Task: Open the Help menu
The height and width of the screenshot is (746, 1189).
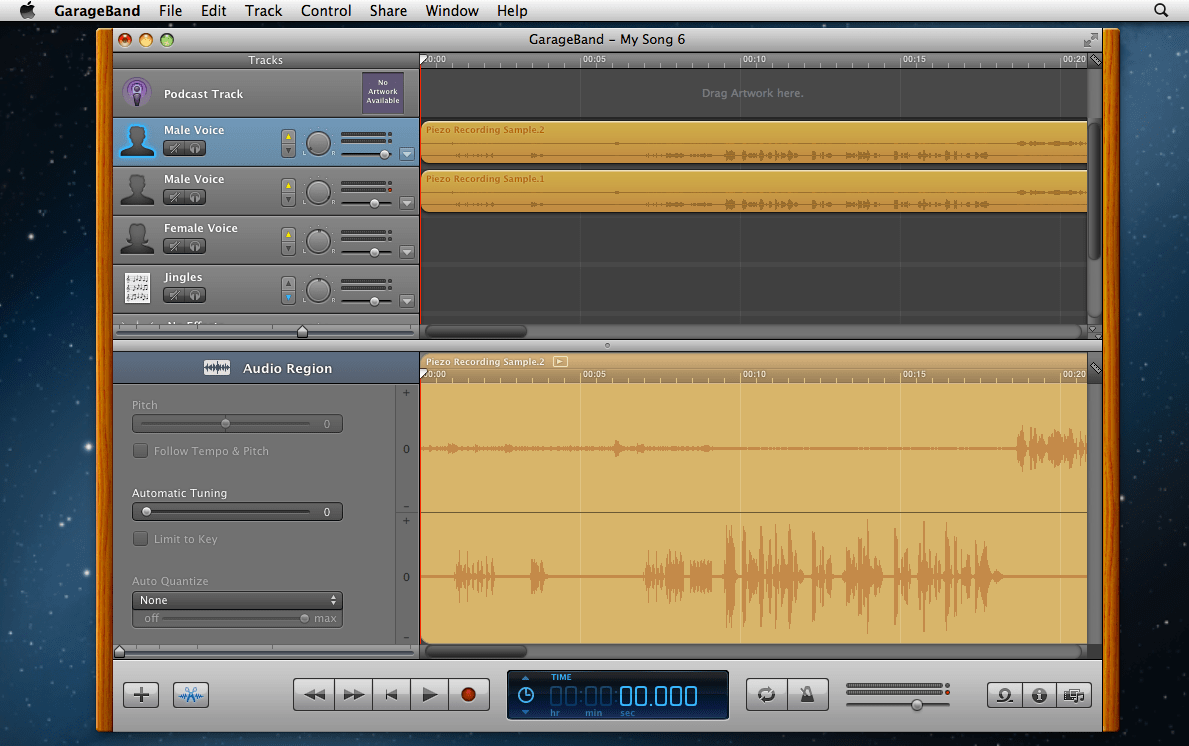Action: pyautogui.click(x=512, y=11)
